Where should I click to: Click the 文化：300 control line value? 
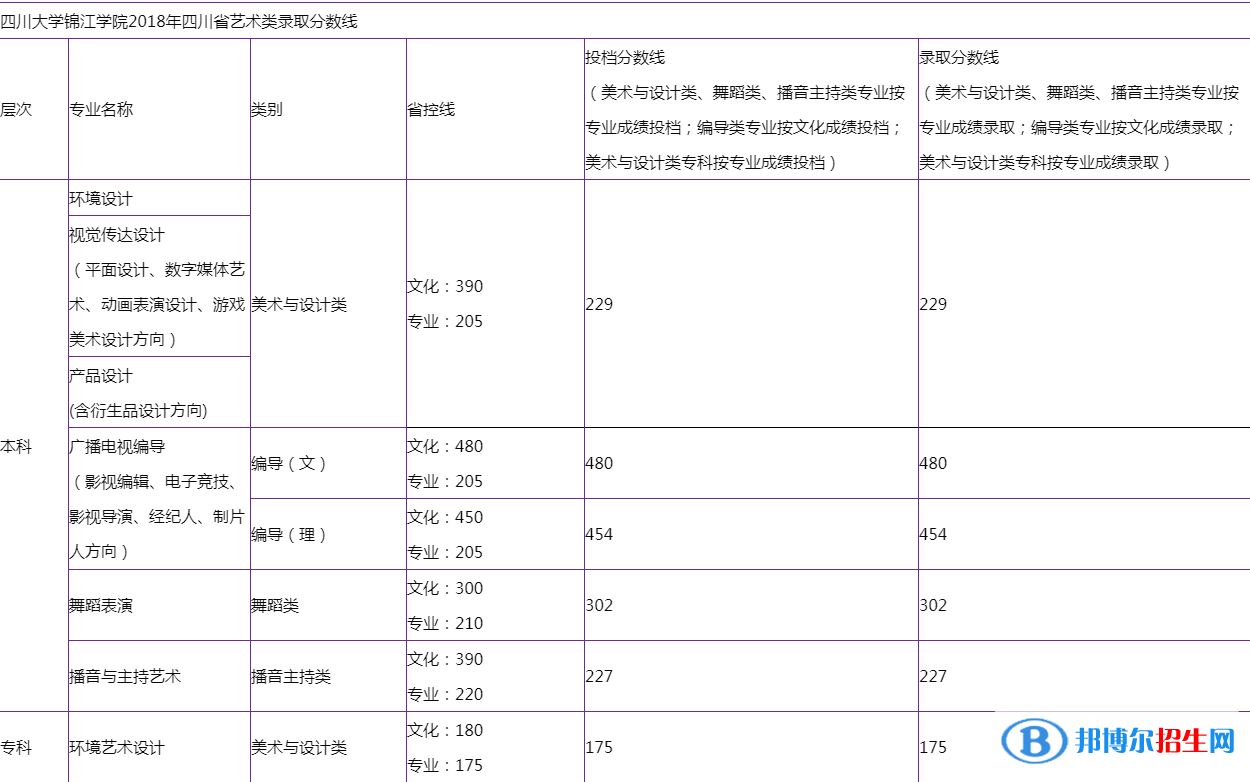click(x=445, y=588)
